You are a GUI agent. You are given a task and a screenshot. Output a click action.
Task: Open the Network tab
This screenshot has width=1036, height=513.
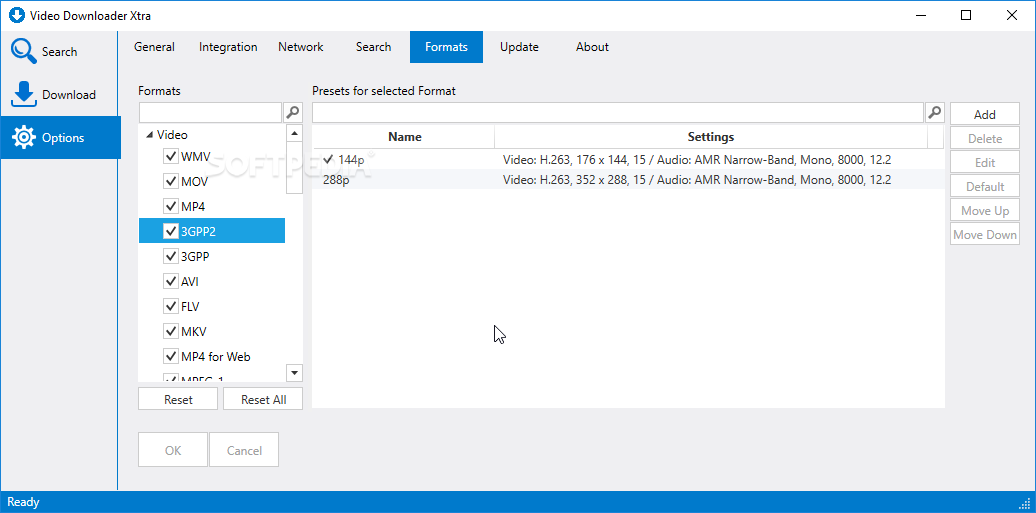301,47
